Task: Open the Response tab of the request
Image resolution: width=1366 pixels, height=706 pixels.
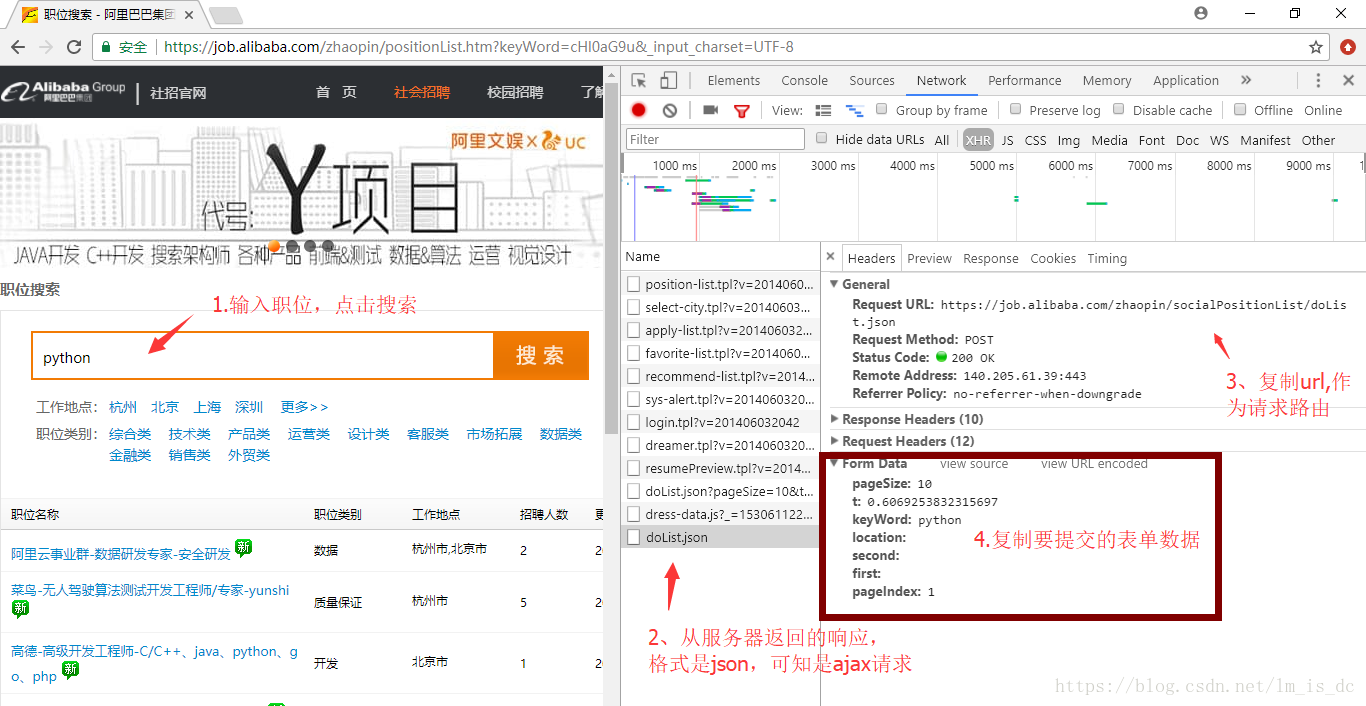Action: [991, 258]
